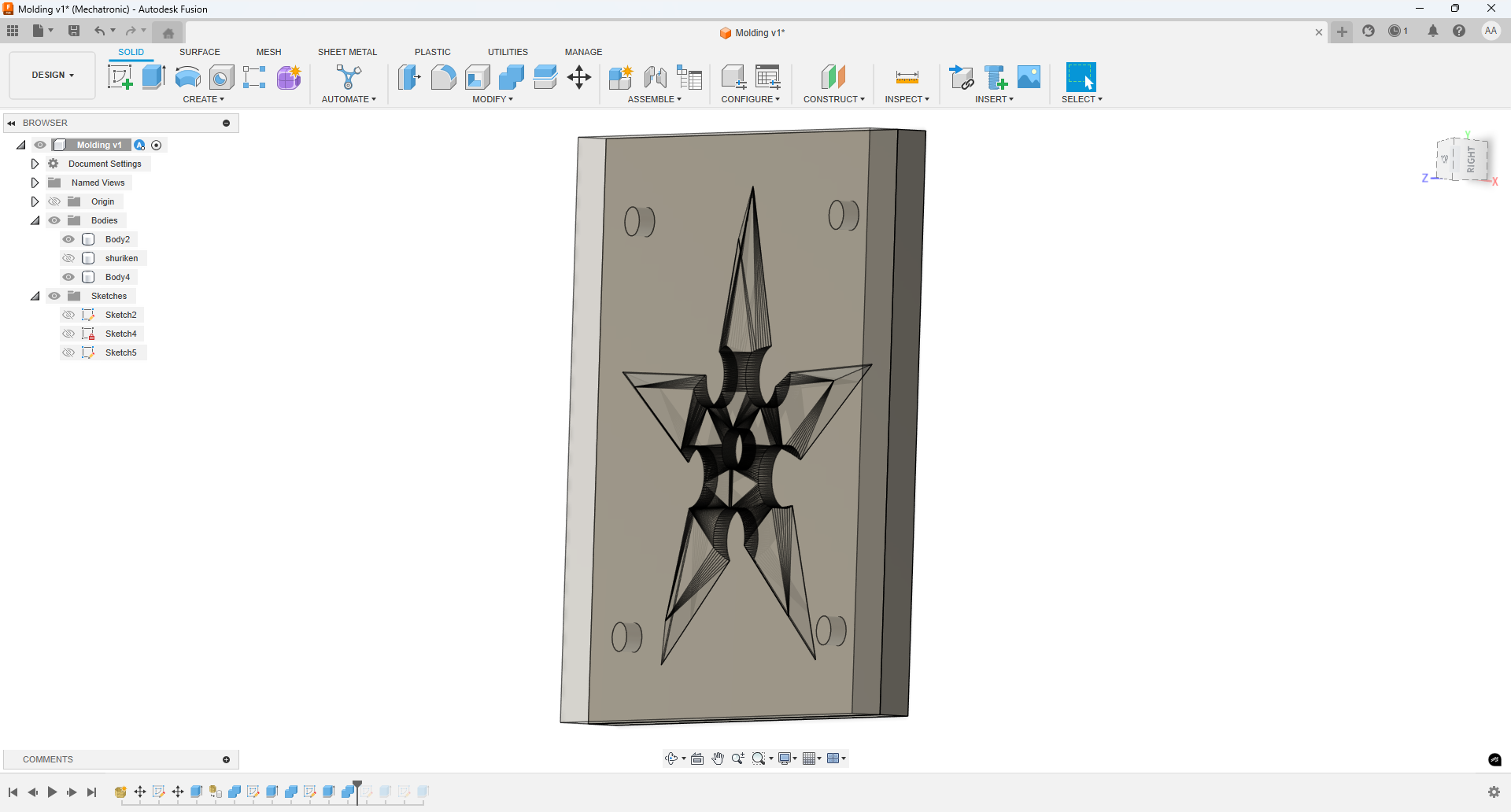The width and height of the screenshot is (1511, 812).
Task: Click the Combine tool icon
Action: pyautogui.click(x=512, y=77)
